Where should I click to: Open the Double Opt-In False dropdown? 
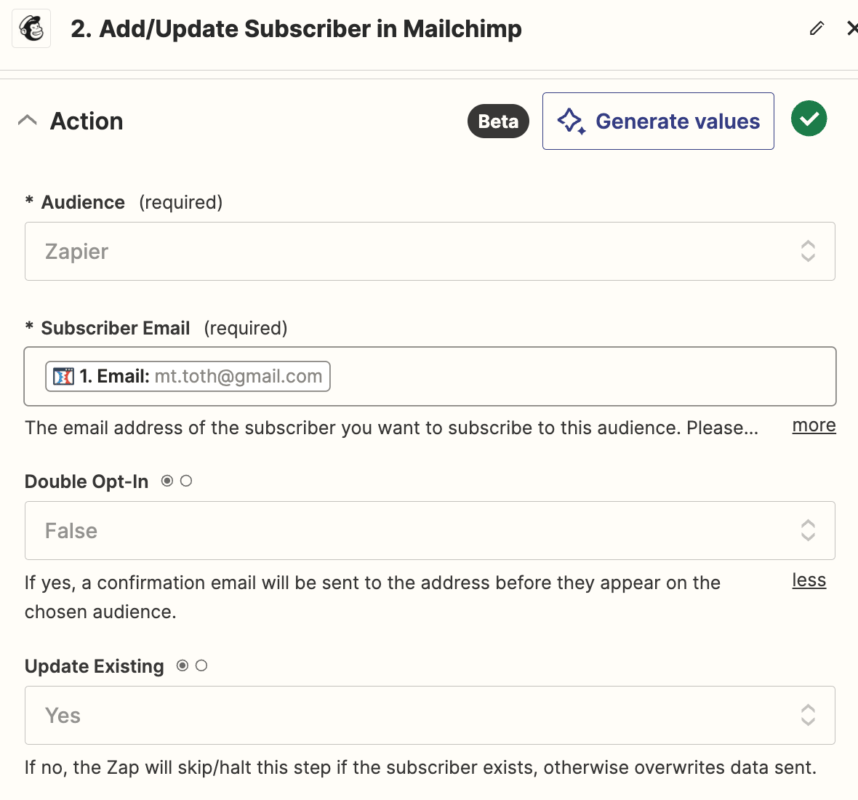pyautogui.click(x=430, y=530)
